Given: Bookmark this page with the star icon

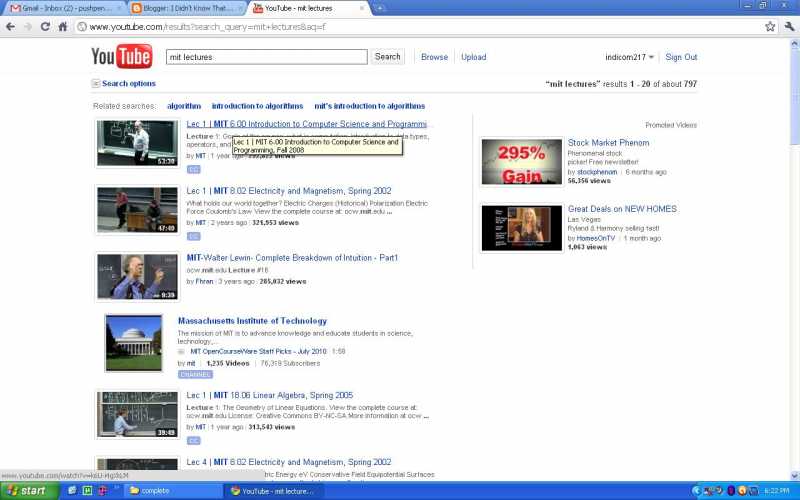Looking at the screenshot, I should [x=770, y=27].
